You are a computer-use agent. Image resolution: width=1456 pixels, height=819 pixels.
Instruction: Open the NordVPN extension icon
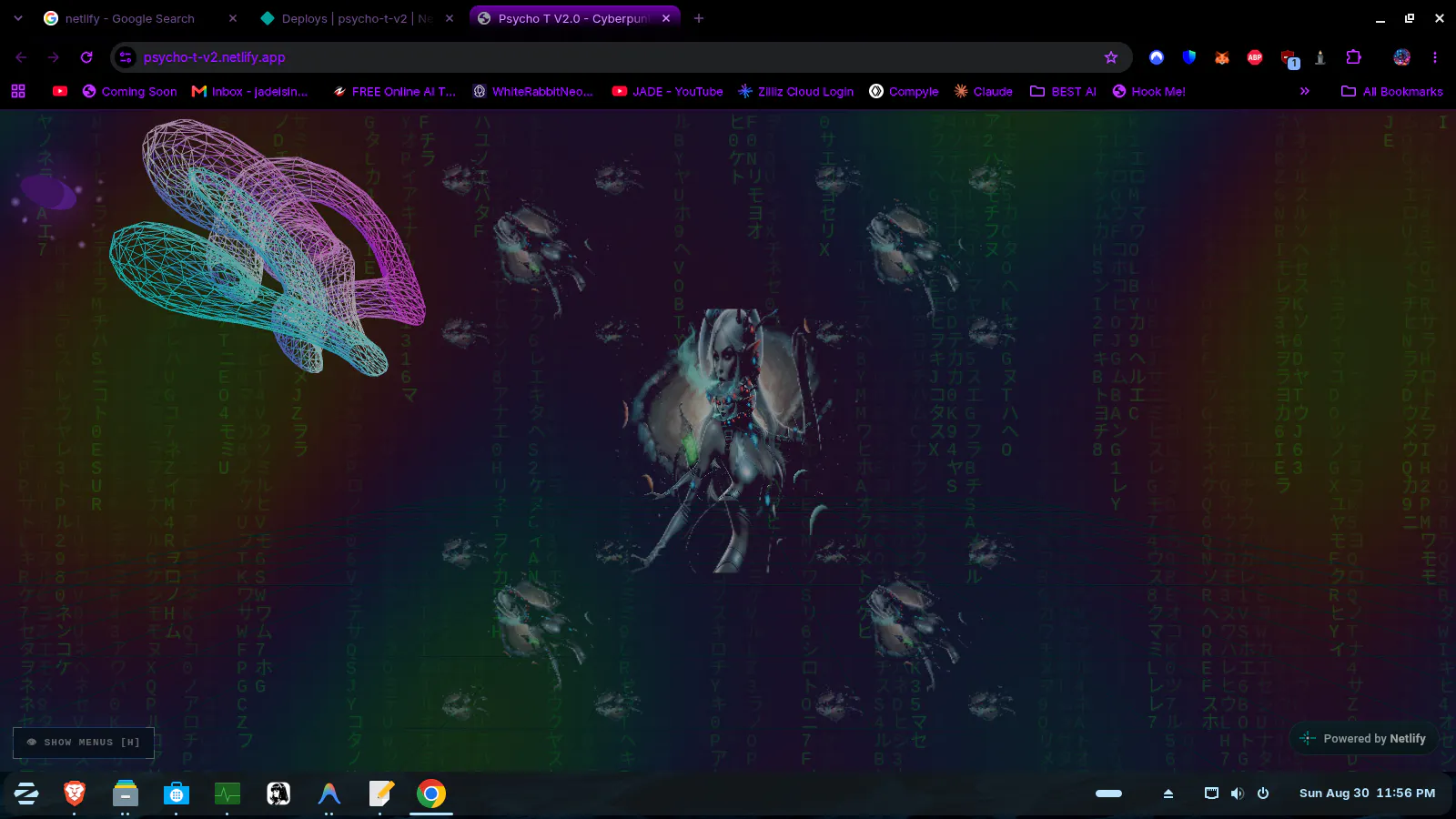point(1157,57)
